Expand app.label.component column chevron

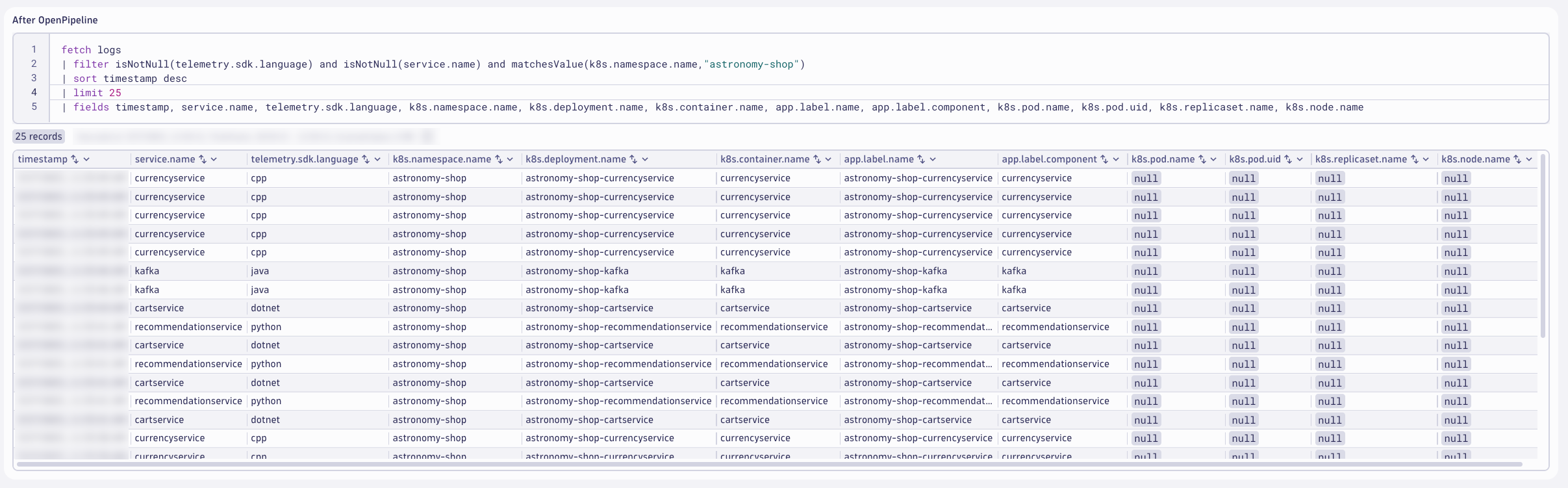pyautogui.click(x=1116, y=159)
